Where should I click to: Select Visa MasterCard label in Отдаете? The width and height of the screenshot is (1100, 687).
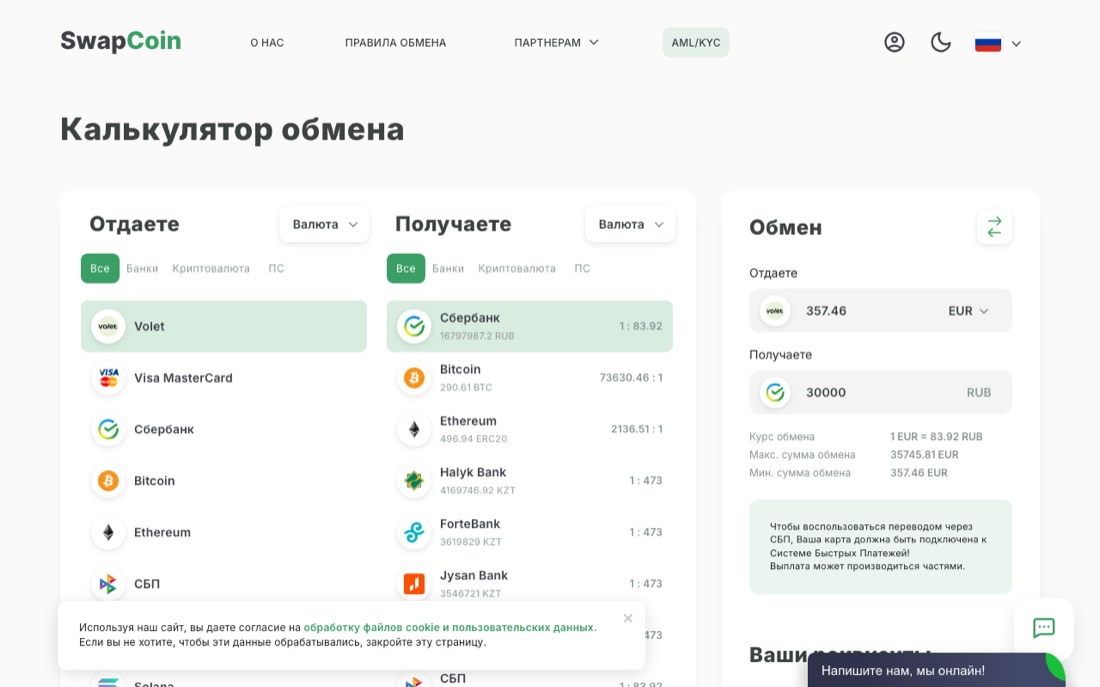[183, 378]
